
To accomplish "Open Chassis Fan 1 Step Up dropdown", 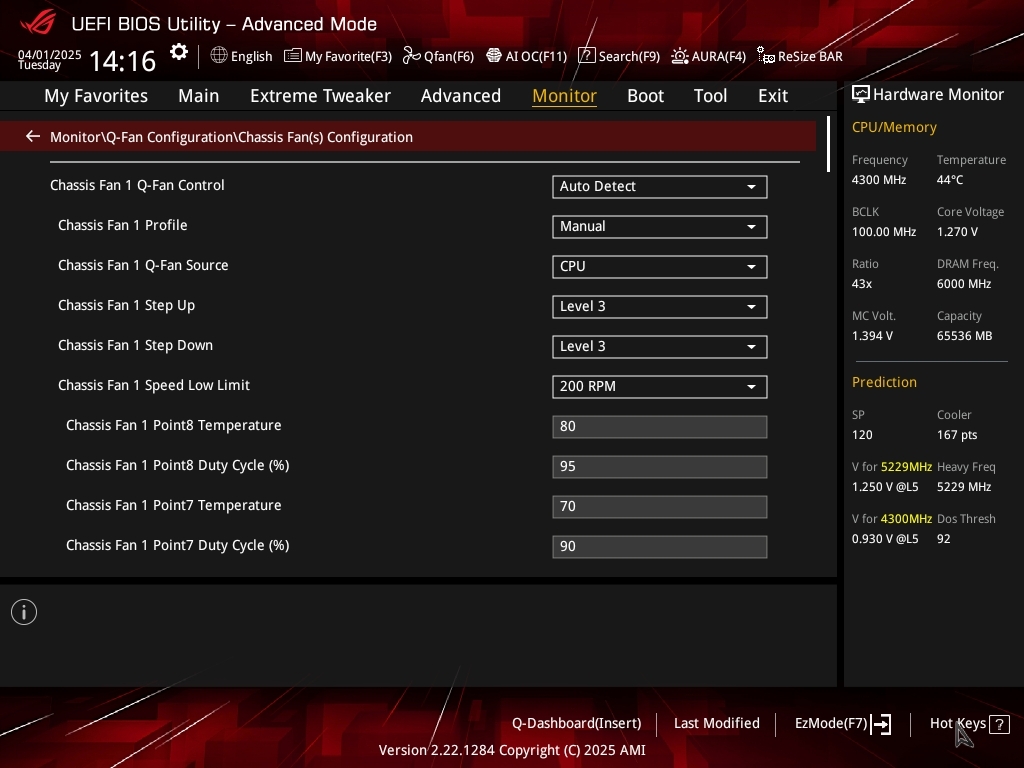I will pyautogui.click(x=660, y=306).
